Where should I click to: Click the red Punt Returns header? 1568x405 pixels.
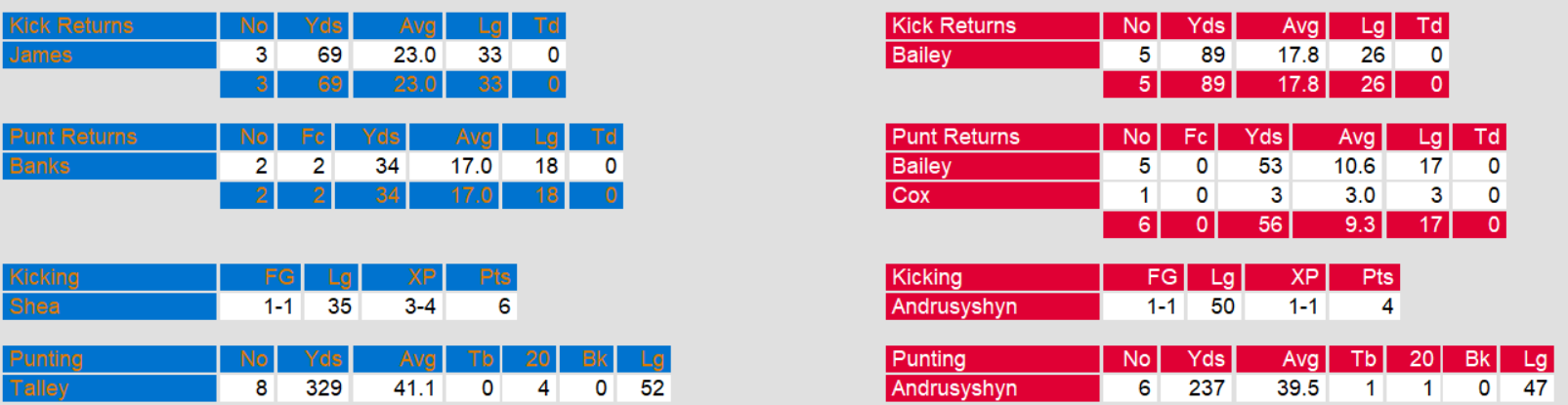(x=955, y=138)
